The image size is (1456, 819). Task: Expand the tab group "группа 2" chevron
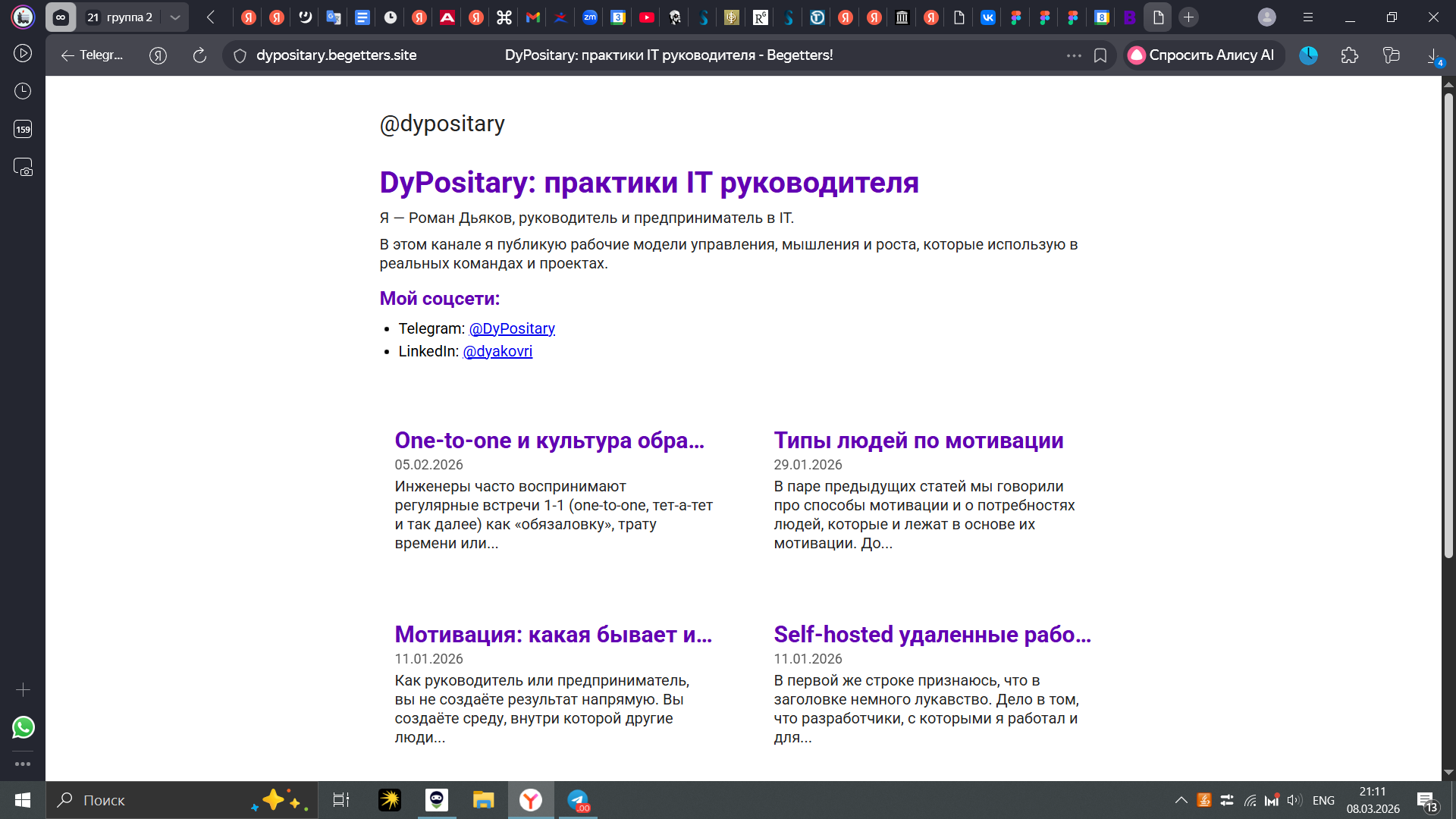(175, 17)
